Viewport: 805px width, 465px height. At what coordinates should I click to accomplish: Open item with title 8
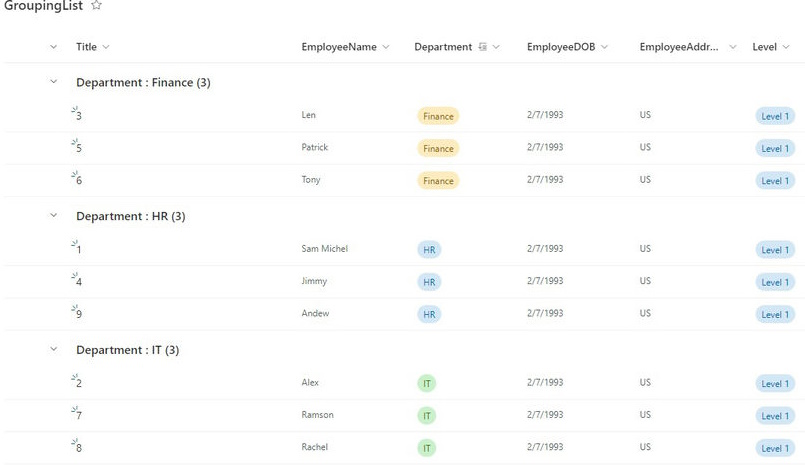point(79,448)
